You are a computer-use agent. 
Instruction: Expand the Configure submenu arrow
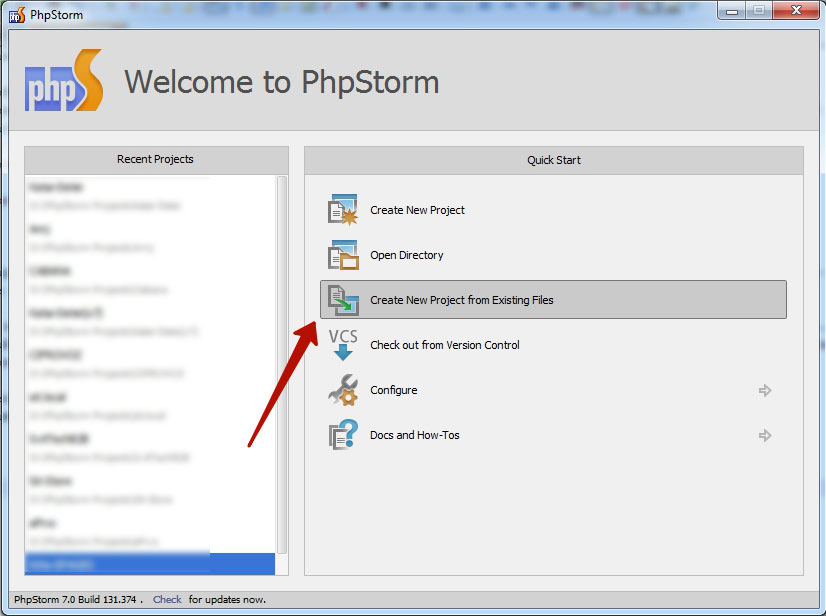point(764,391)
